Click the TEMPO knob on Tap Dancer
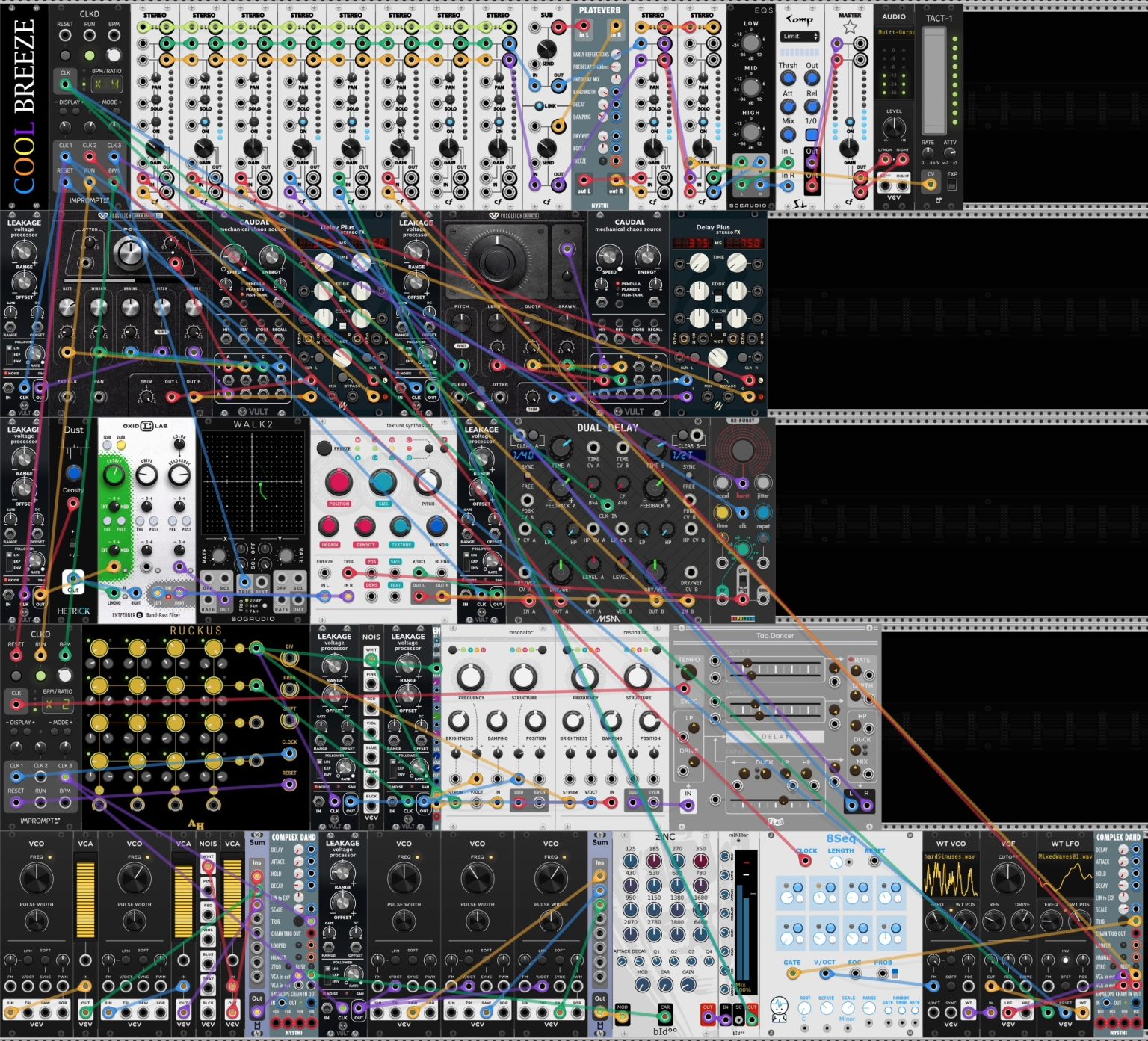The height and width of the screenshot is (1041, 1148). click(688, 673)
